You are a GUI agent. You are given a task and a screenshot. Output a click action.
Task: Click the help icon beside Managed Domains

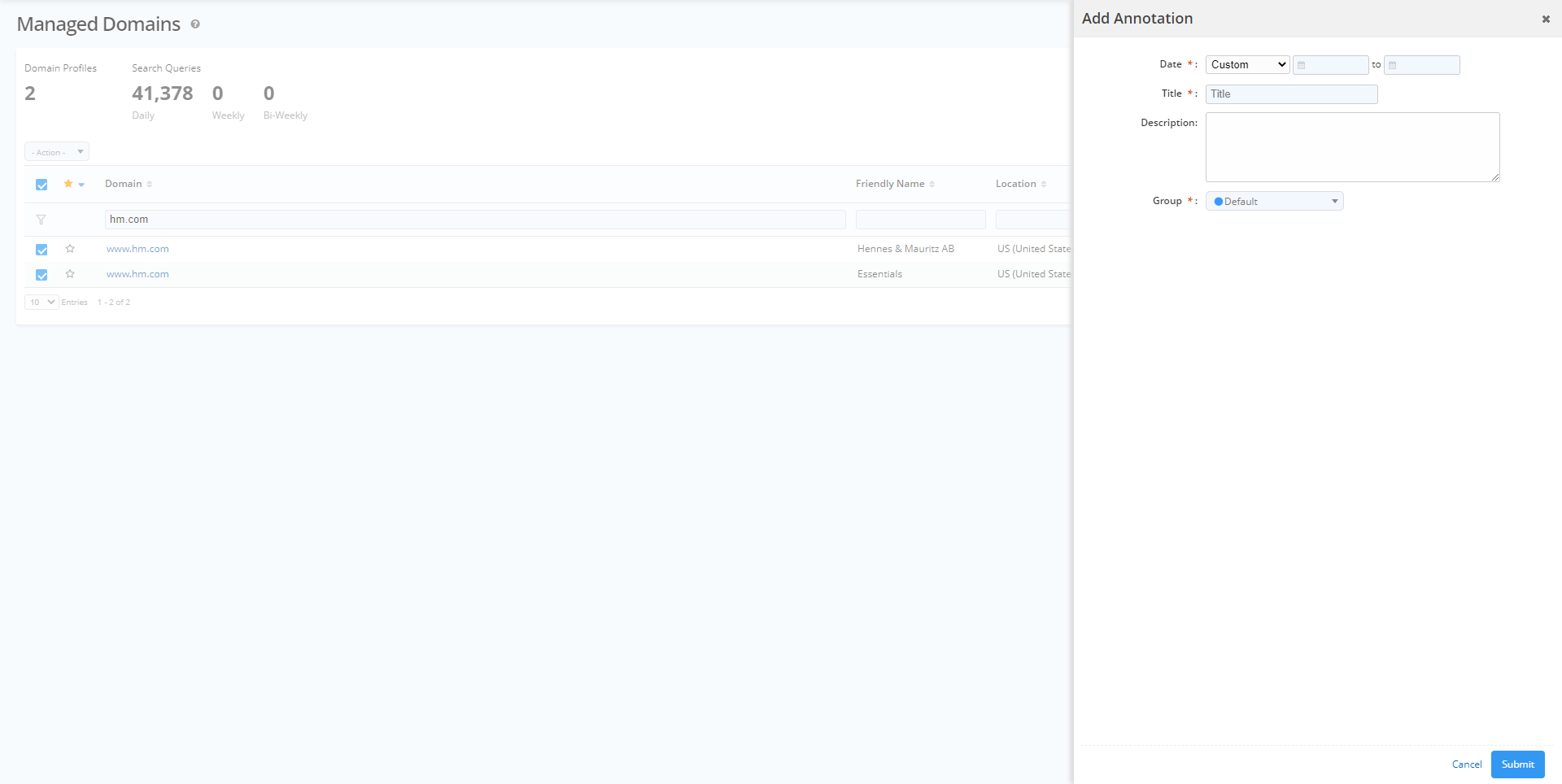pos(195,24)
